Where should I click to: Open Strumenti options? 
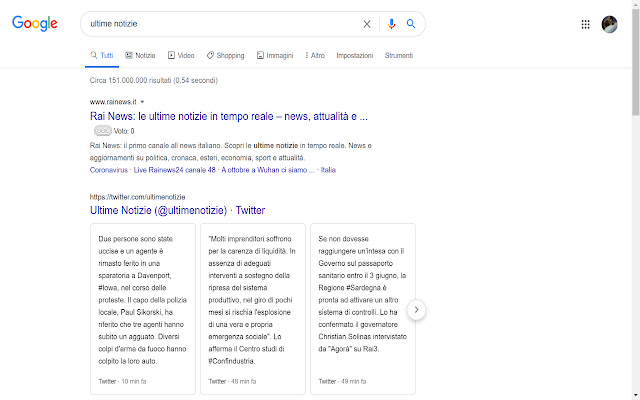399,56
